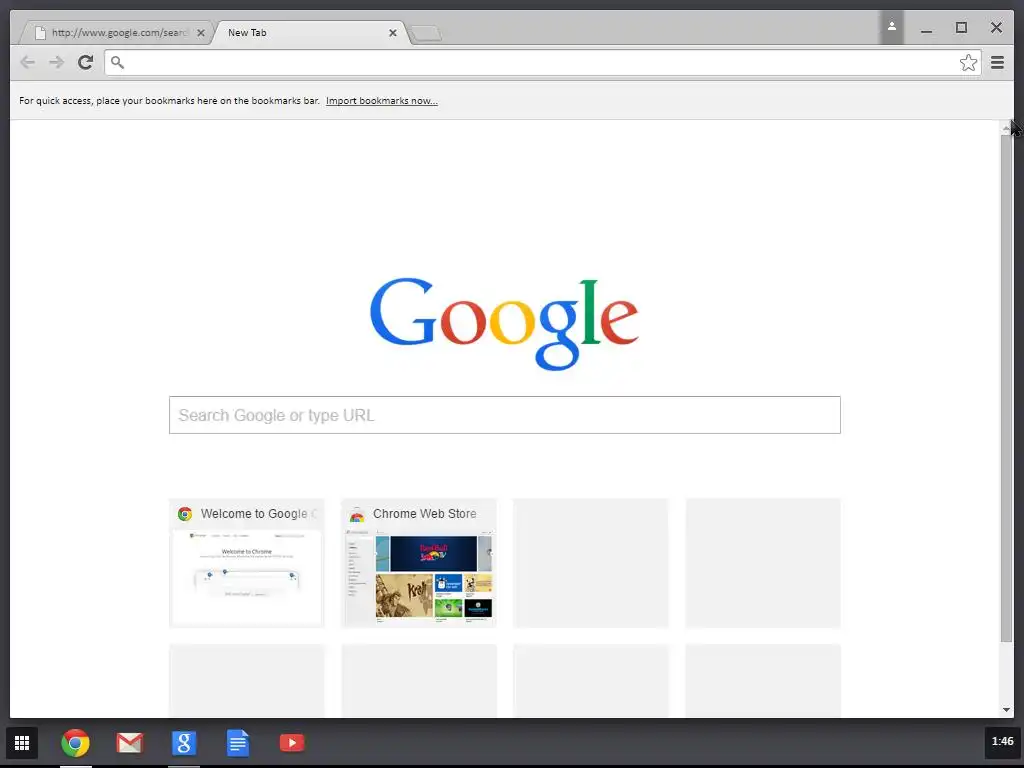This screenshot has height=768, width=1024.
Task: Maximize the browser window
Action: tap(961, 27)
